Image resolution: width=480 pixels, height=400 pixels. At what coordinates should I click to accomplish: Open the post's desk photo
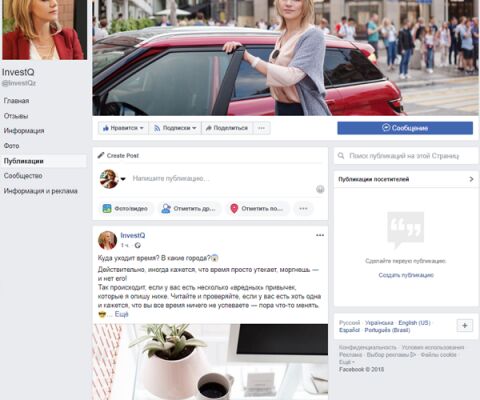(x=210, y=362)
